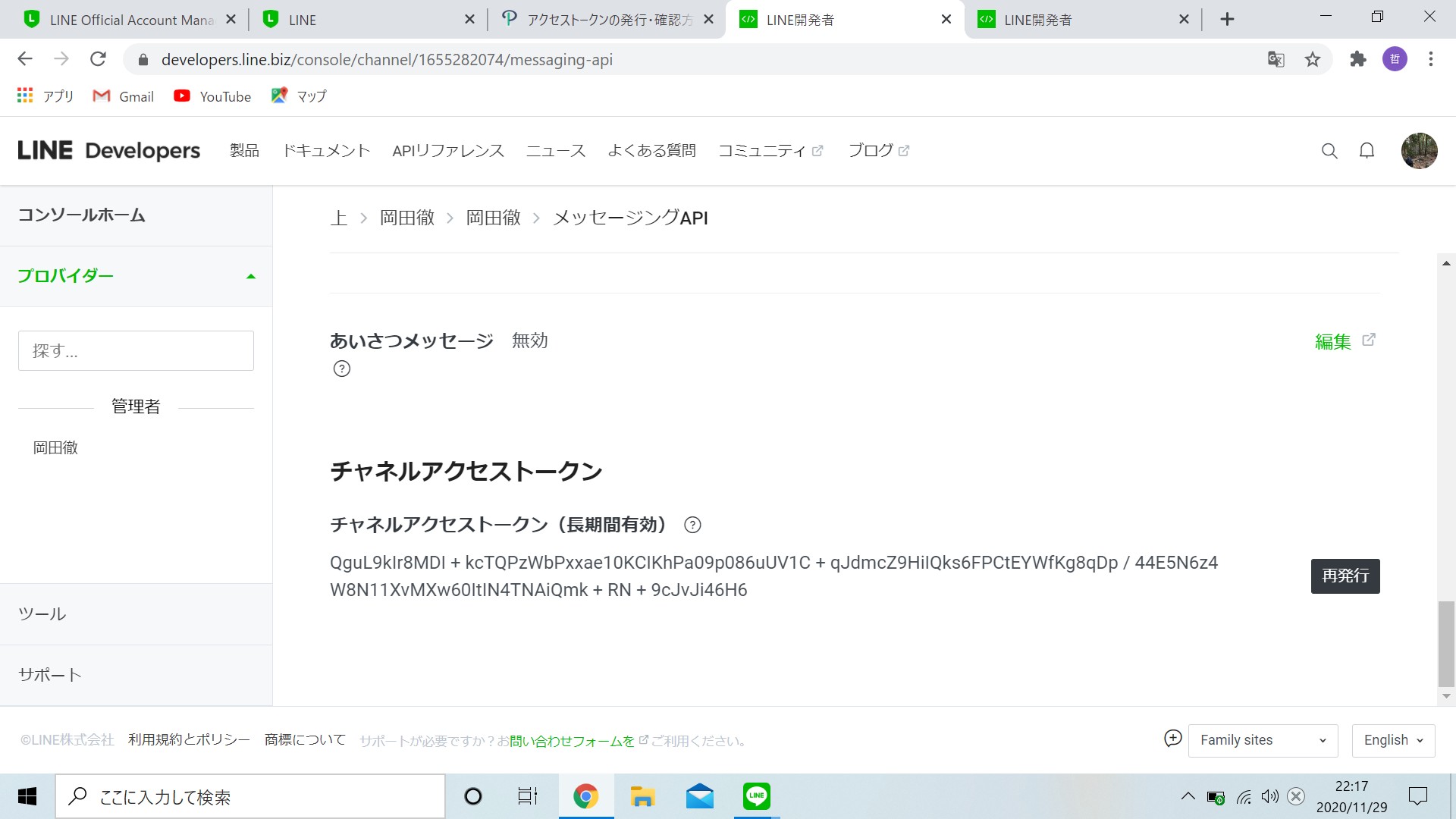Click 再発行 button to reissue token
The height and width of the screenshot is (819, 1456).
click(1345, 576)
